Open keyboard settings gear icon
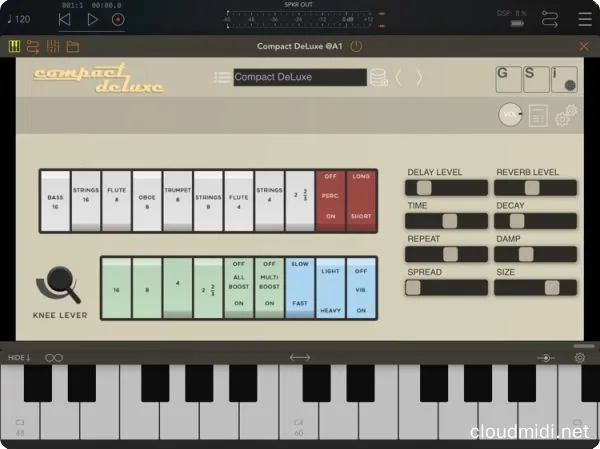Image resolution: width=600 pixels, height=449 pixels. pyautogui.click(x=580, y=358)
